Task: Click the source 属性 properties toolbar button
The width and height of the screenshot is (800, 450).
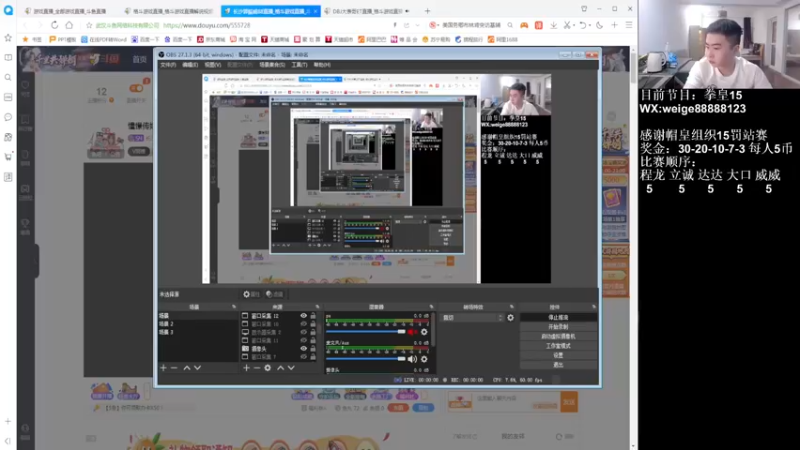Action: [x=251, y=294]
